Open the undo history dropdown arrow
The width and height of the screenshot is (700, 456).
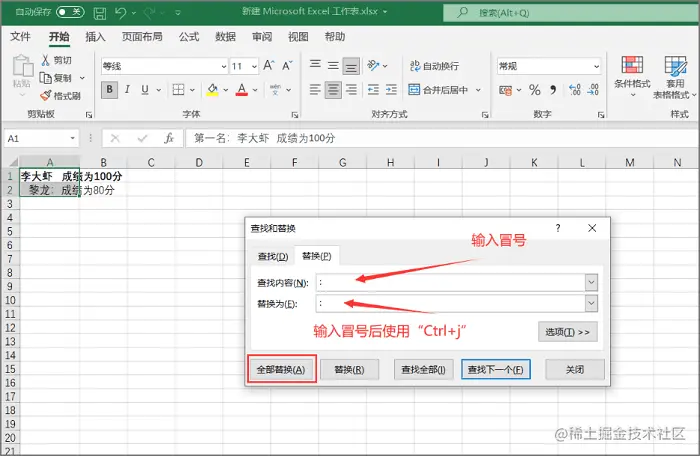click(133, 13)
